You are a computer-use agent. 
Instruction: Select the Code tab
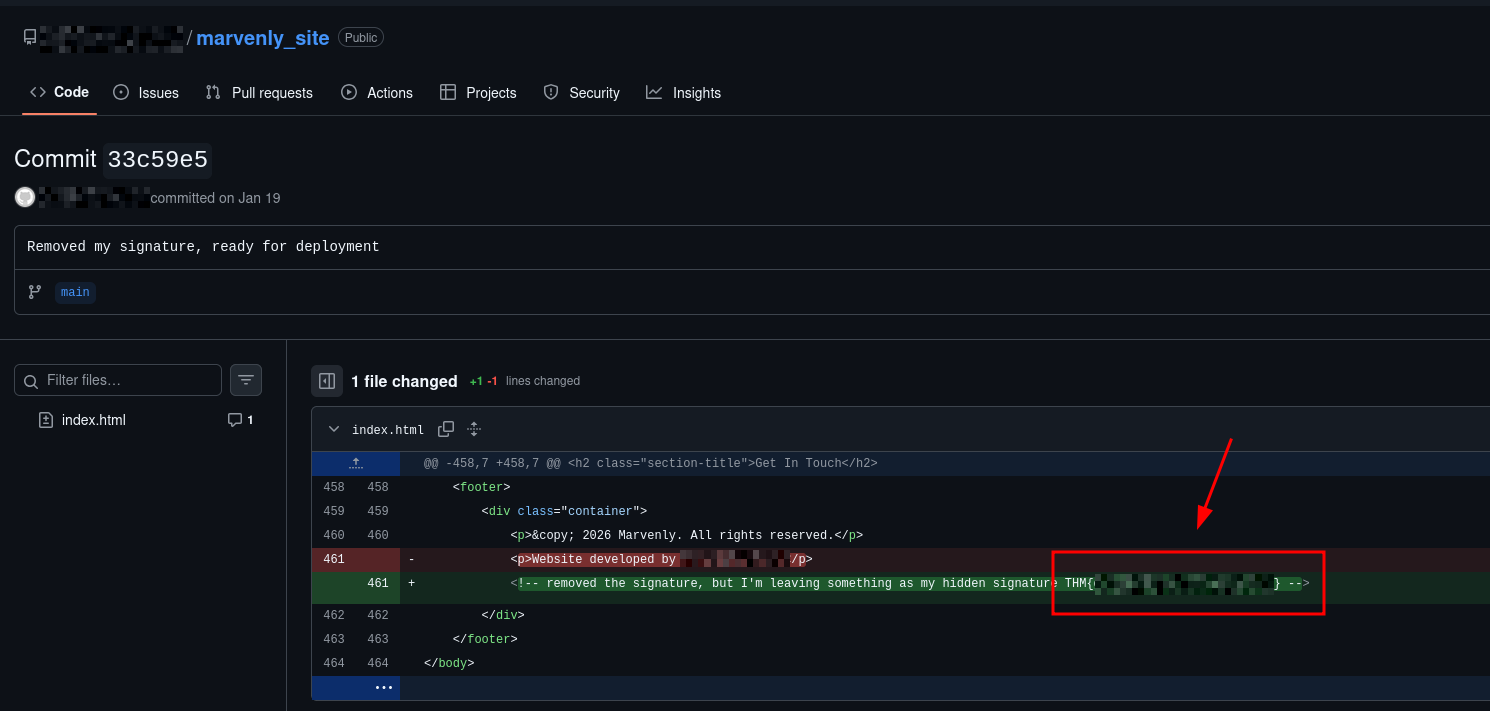(x=60, y=92)
